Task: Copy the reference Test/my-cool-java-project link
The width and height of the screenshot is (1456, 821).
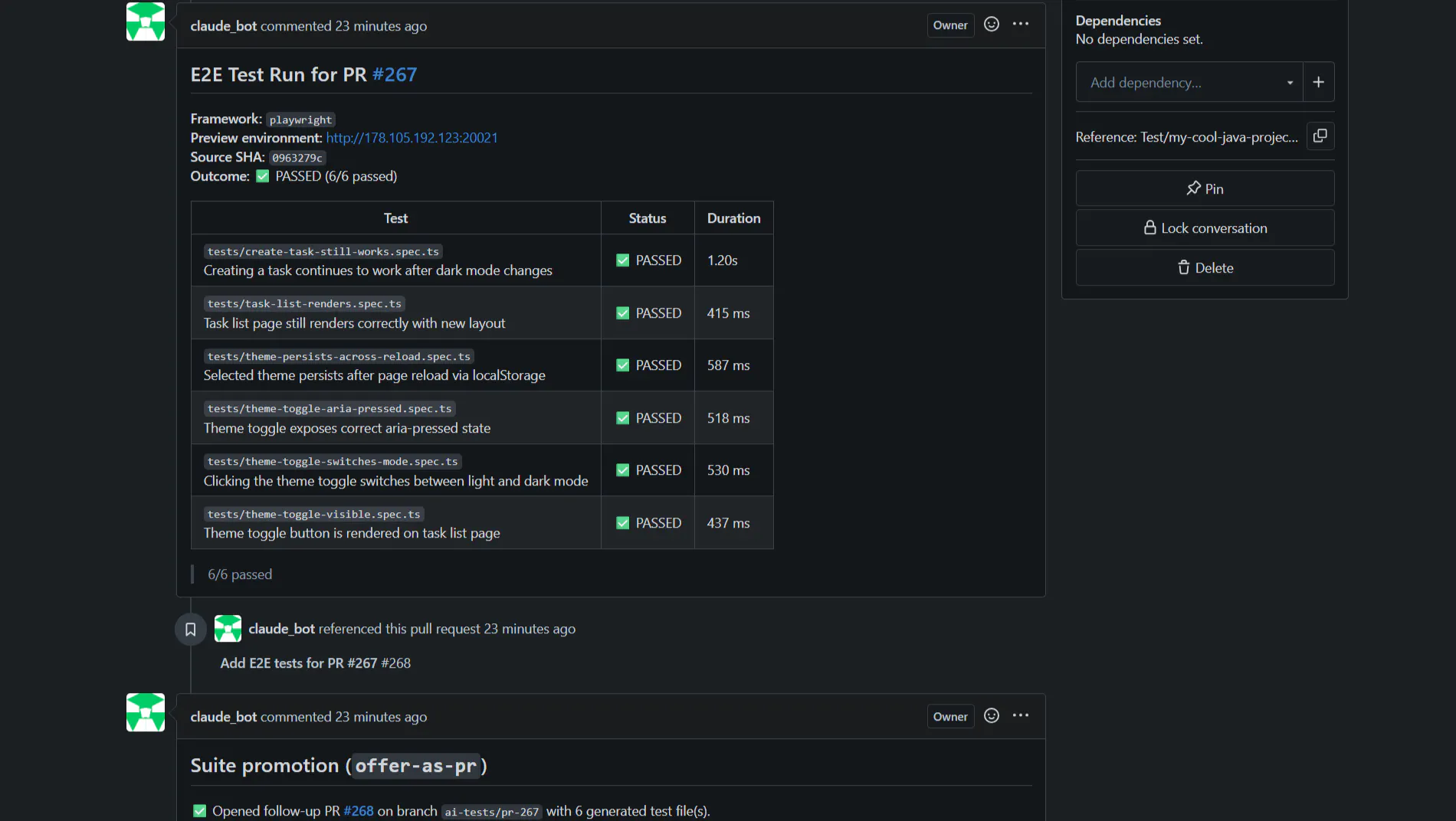Action: pyautogui.click(x=1320, y=136)
